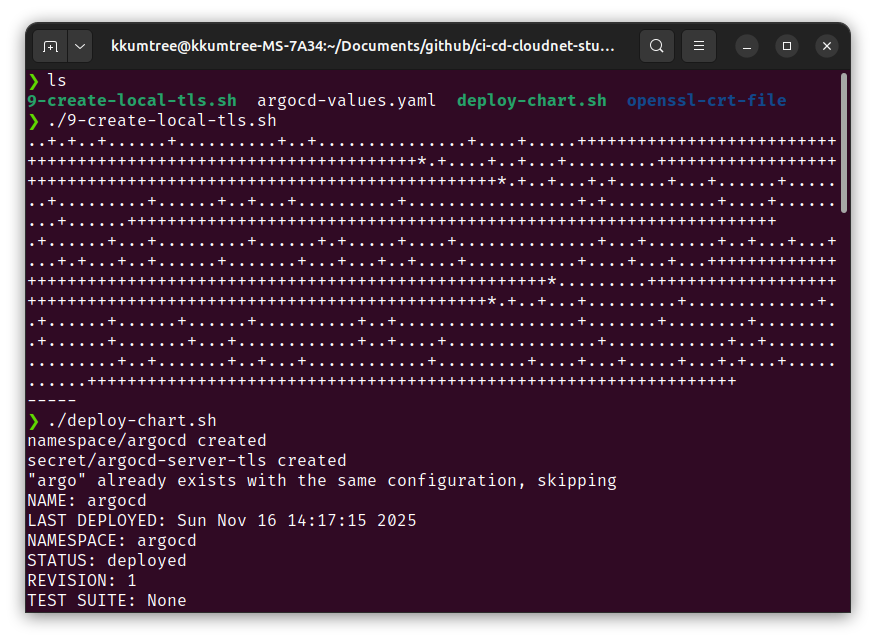Click the deploy-chart.sh file name in ls output
The height and width of the screenshot is (641, 876).
point(532,101)
